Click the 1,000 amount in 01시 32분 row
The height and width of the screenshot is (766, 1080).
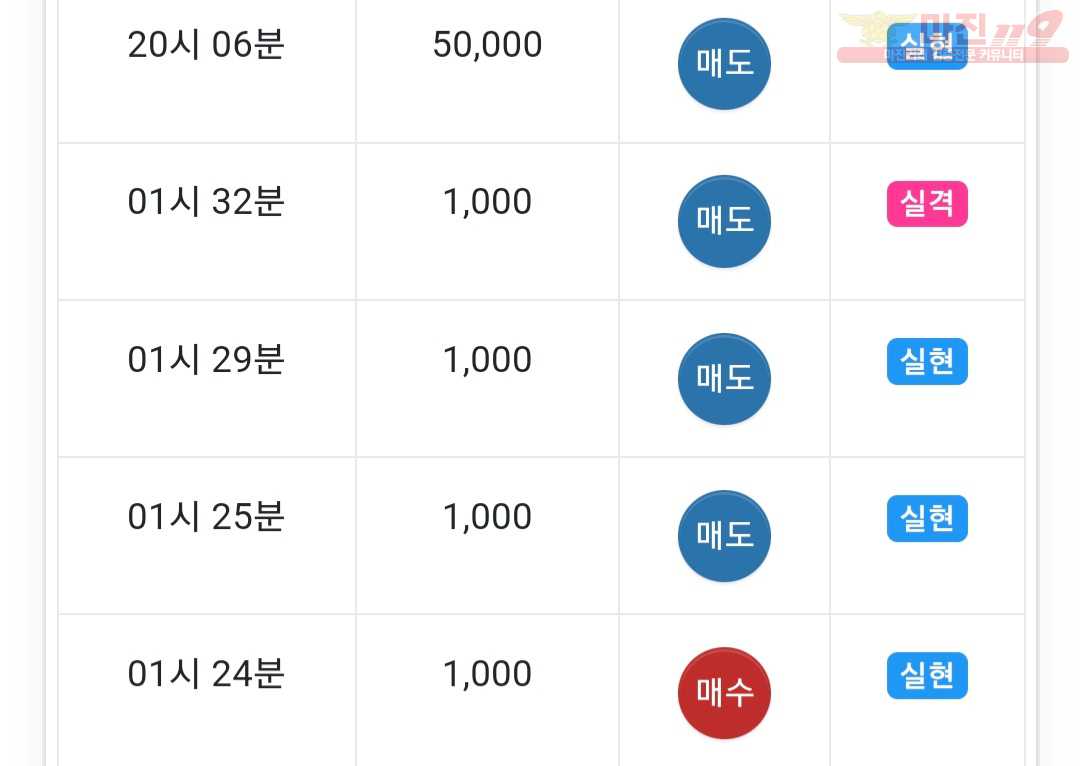click(488, 203)
